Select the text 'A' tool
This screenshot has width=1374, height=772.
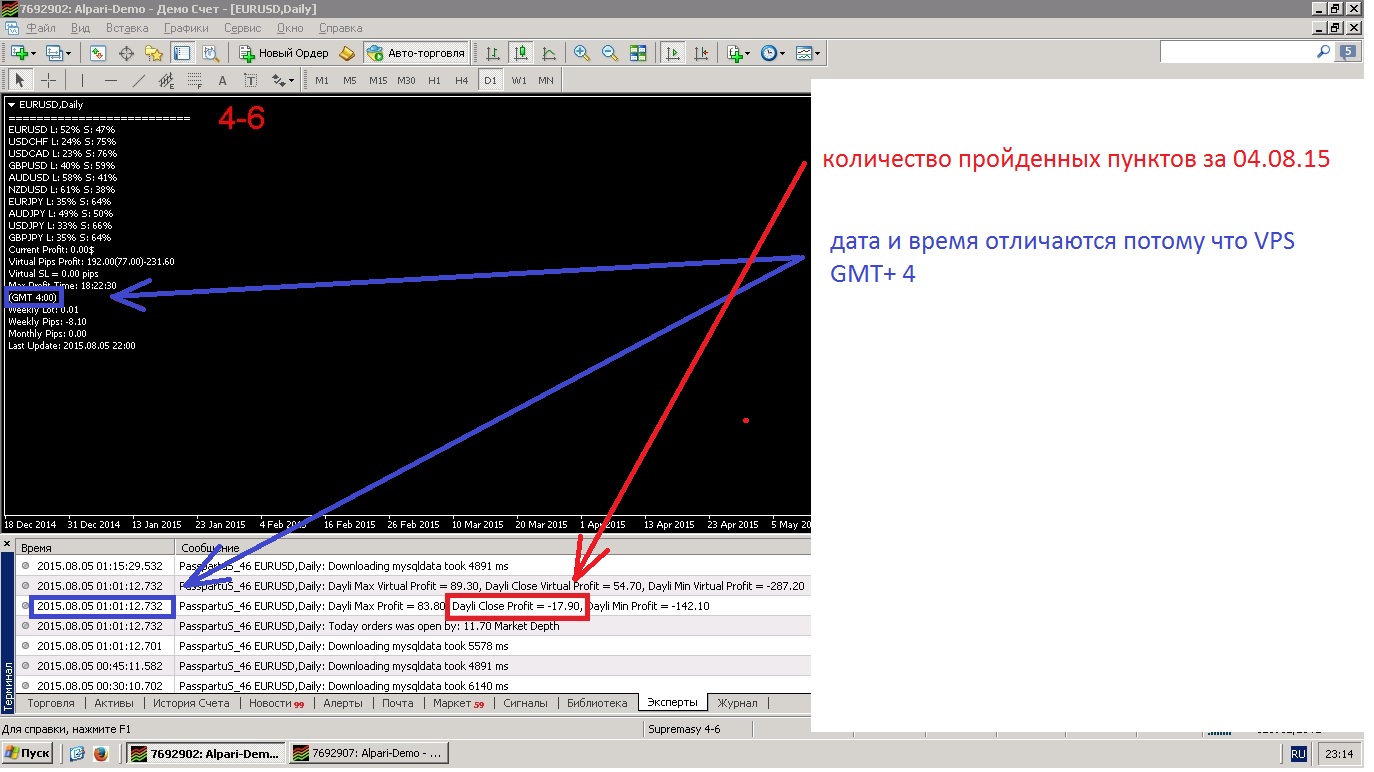(x=223, y=80)
